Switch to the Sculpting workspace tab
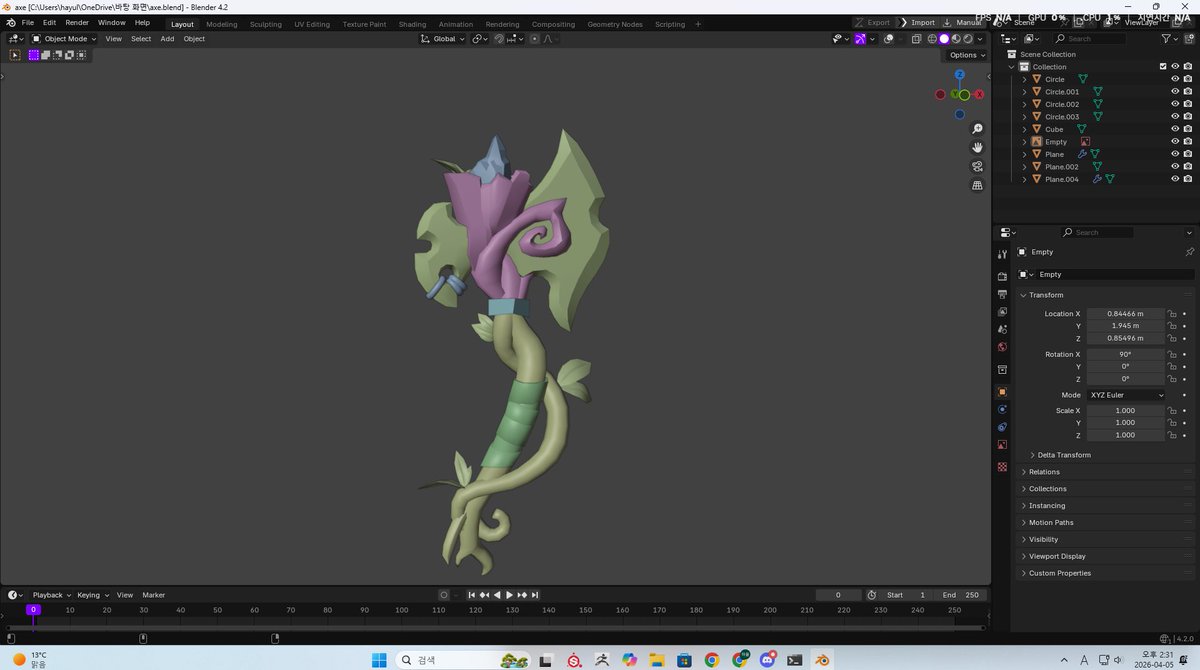Screen dimensions: 1200x670 [x=266, y=24]
